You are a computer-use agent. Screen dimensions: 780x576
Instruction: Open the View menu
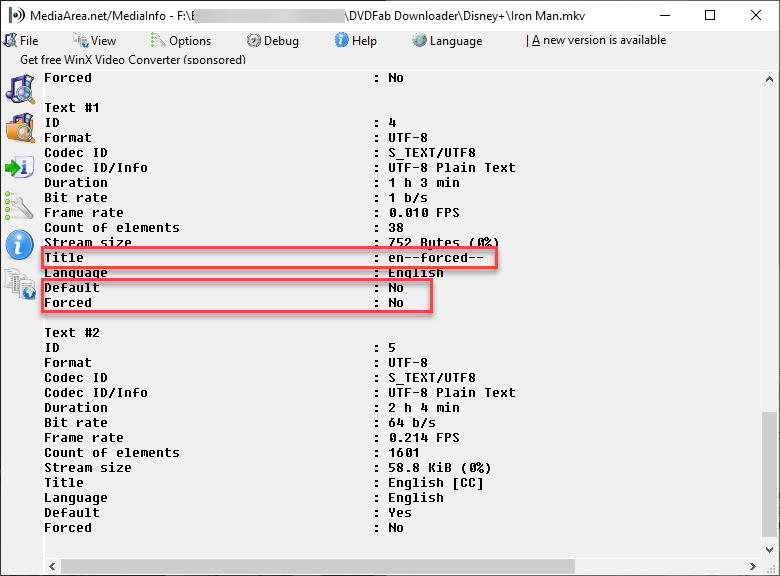pyautogui.click(x=95, y=40)
